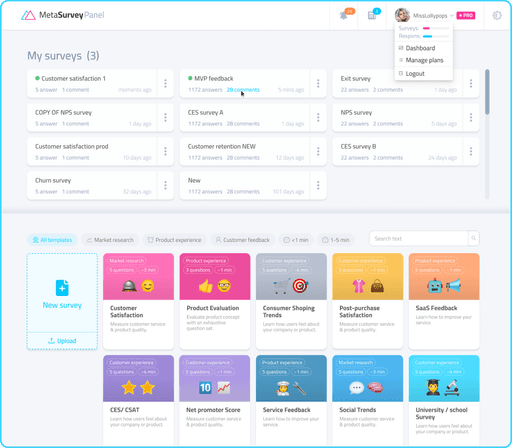The width and height of the screenshot is (512, 448).
Task: Select the Product experience filter tab
Action: click(174, 240)
